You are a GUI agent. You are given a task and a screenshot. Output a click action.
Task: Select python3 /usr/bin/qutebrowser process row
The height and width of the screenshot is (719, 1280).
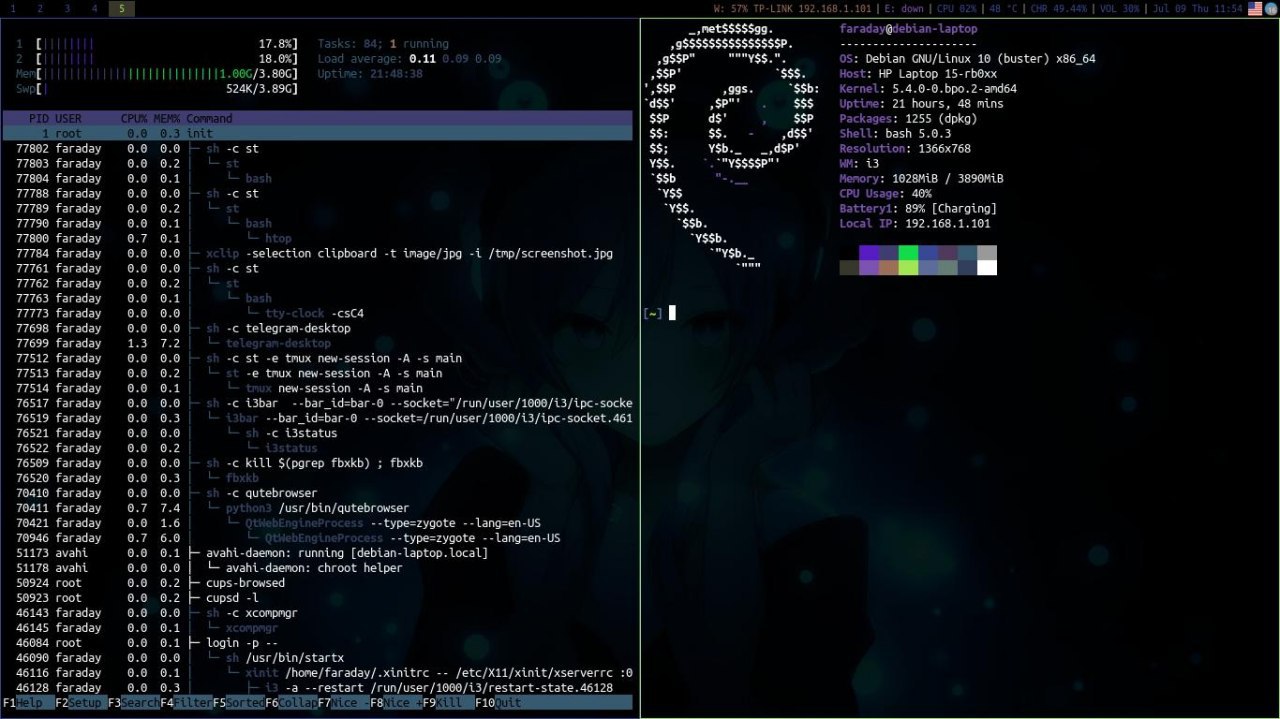coord(318,508)
